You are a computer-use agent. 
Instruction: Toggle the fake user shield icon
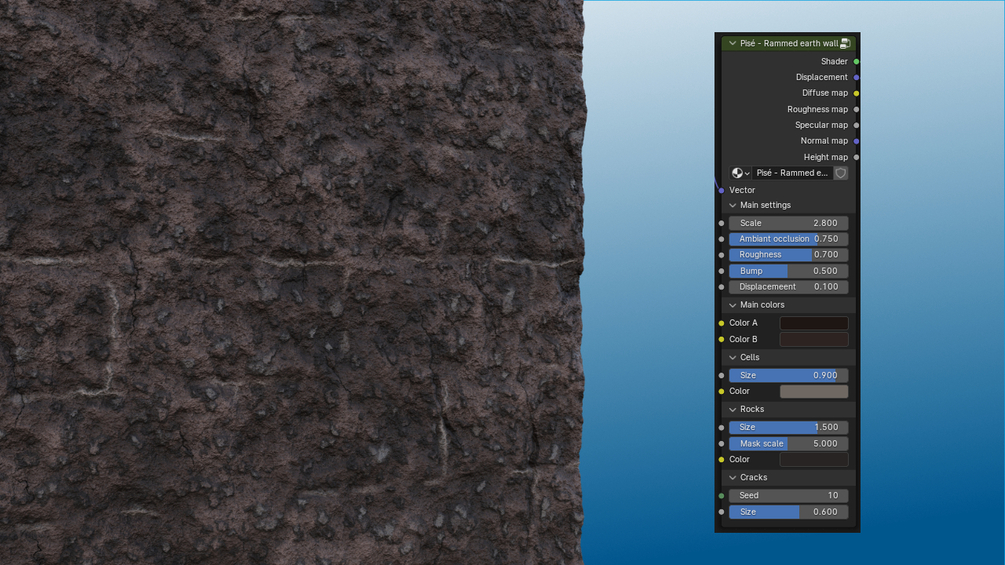tap(841, 173)
